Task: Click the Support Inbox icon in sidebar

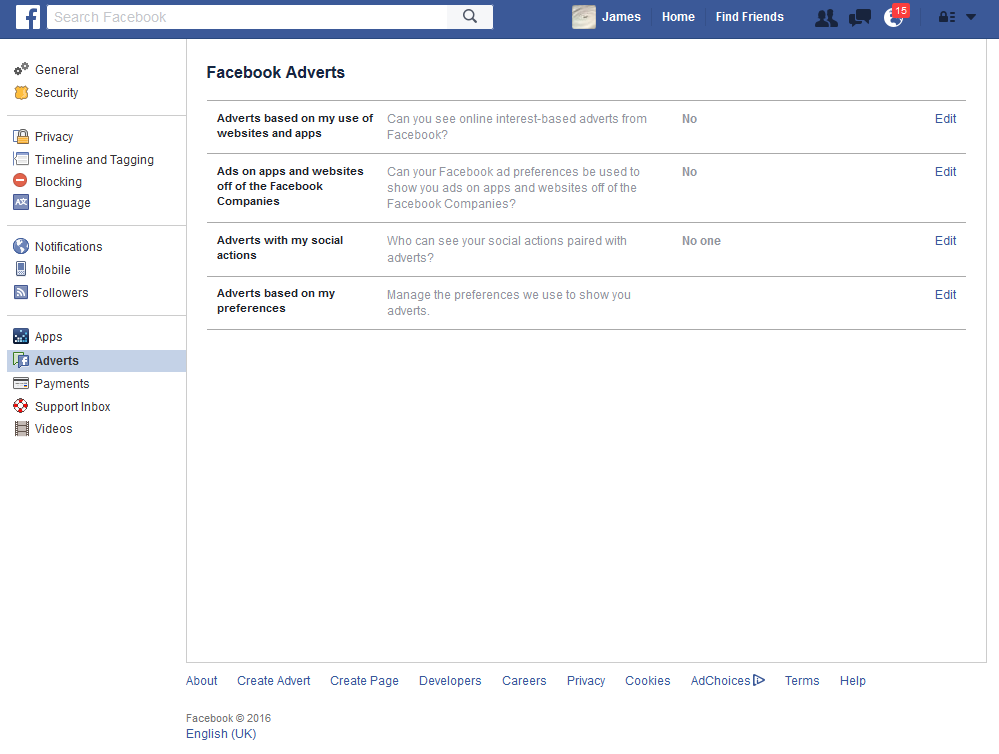Action: click(21, 406)
